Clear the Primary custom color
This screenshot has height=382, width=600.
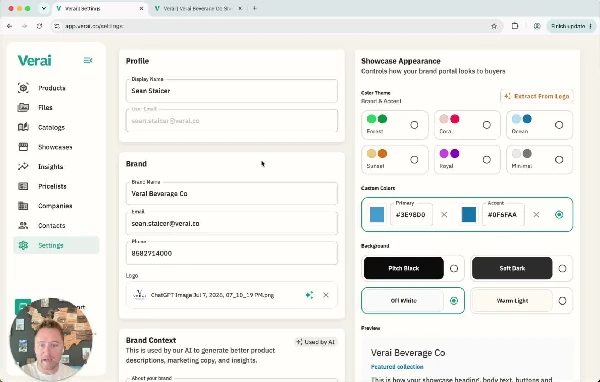[x=444, y=215]
